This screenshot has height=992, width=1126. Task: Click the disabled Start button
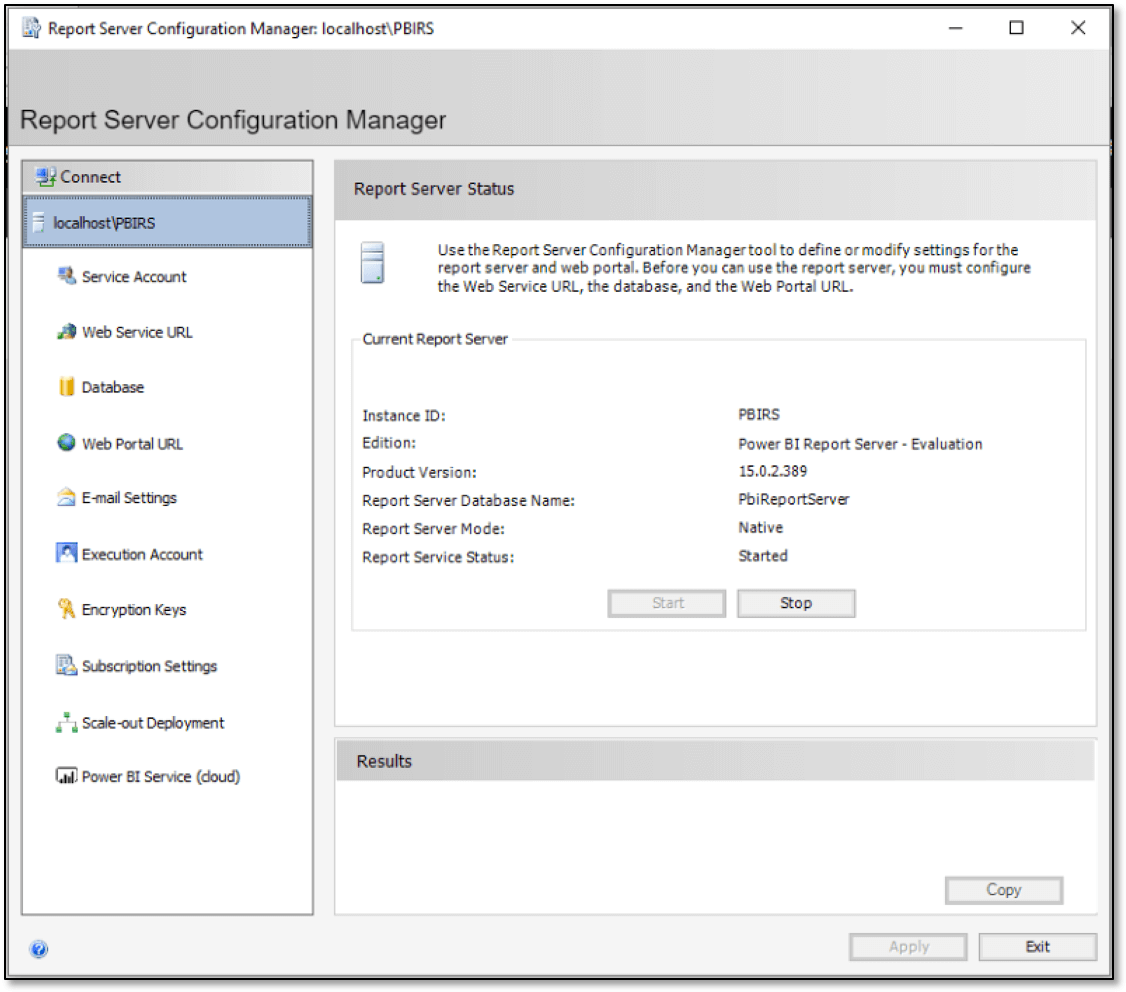click(666, 603)
